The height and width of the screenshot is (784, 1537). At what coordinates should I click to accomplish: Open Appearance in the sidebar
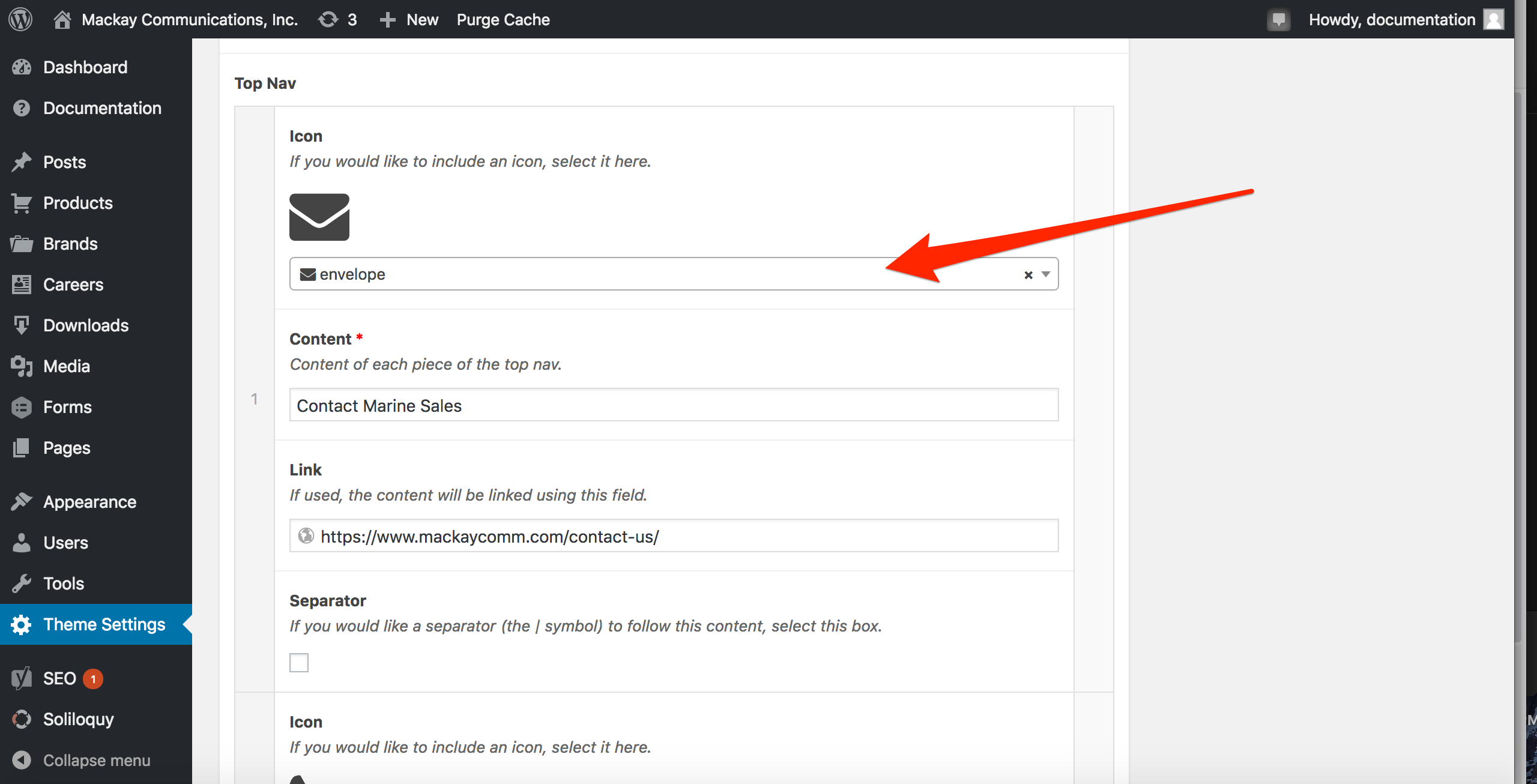pyautogui.click(x=96, y=502)
